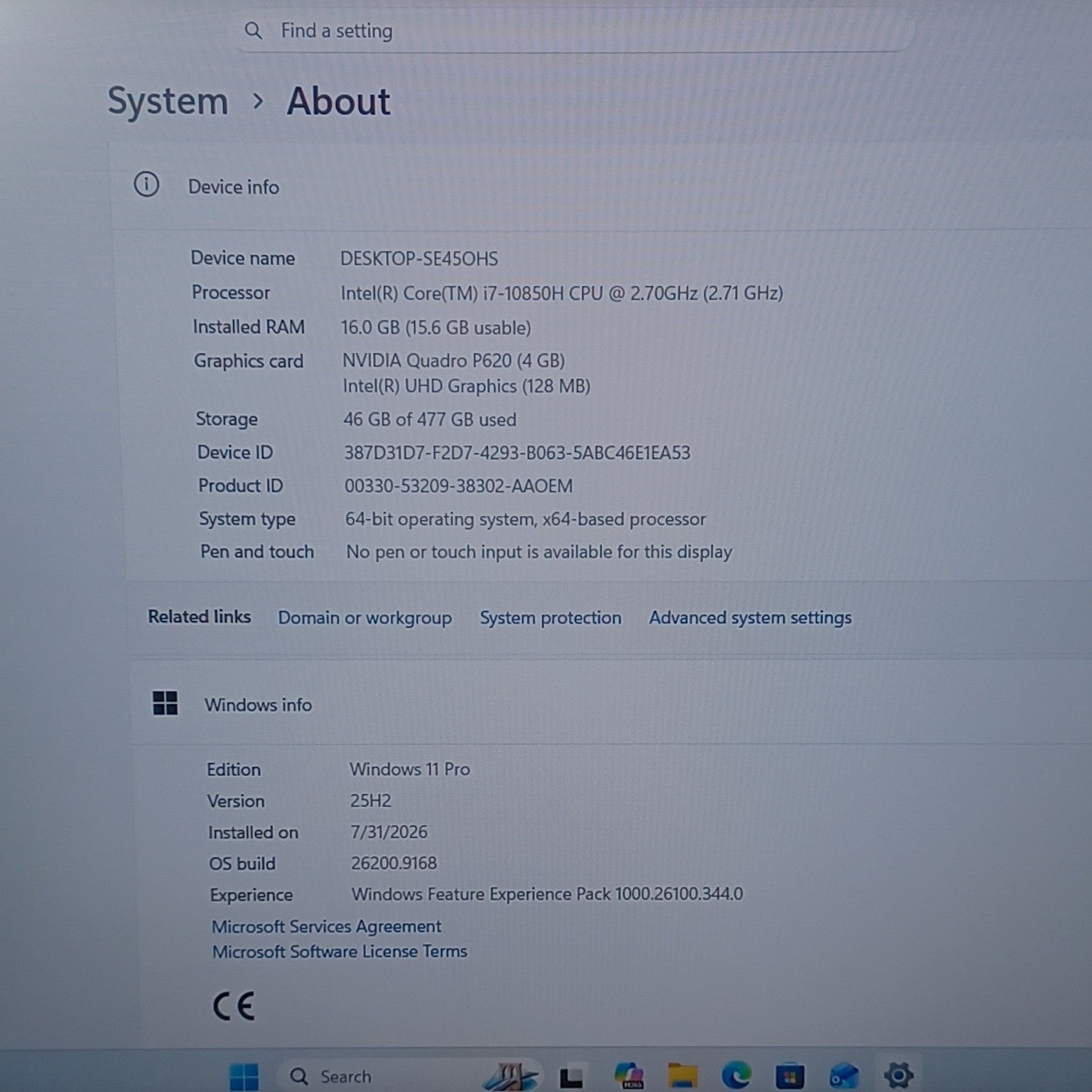Click edition value Windows 11 Pro
Image resolution: width=1092 pixels, height=1092 pixels.
click(410, 769)
